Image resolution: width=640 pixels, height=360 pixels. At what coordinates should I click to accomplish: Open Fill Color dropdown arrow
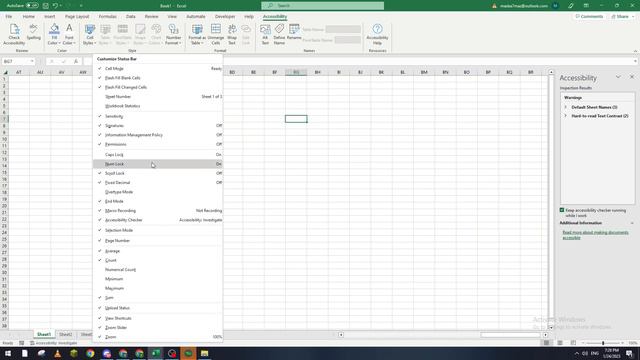pyautogui.click(x=60, y=43)
